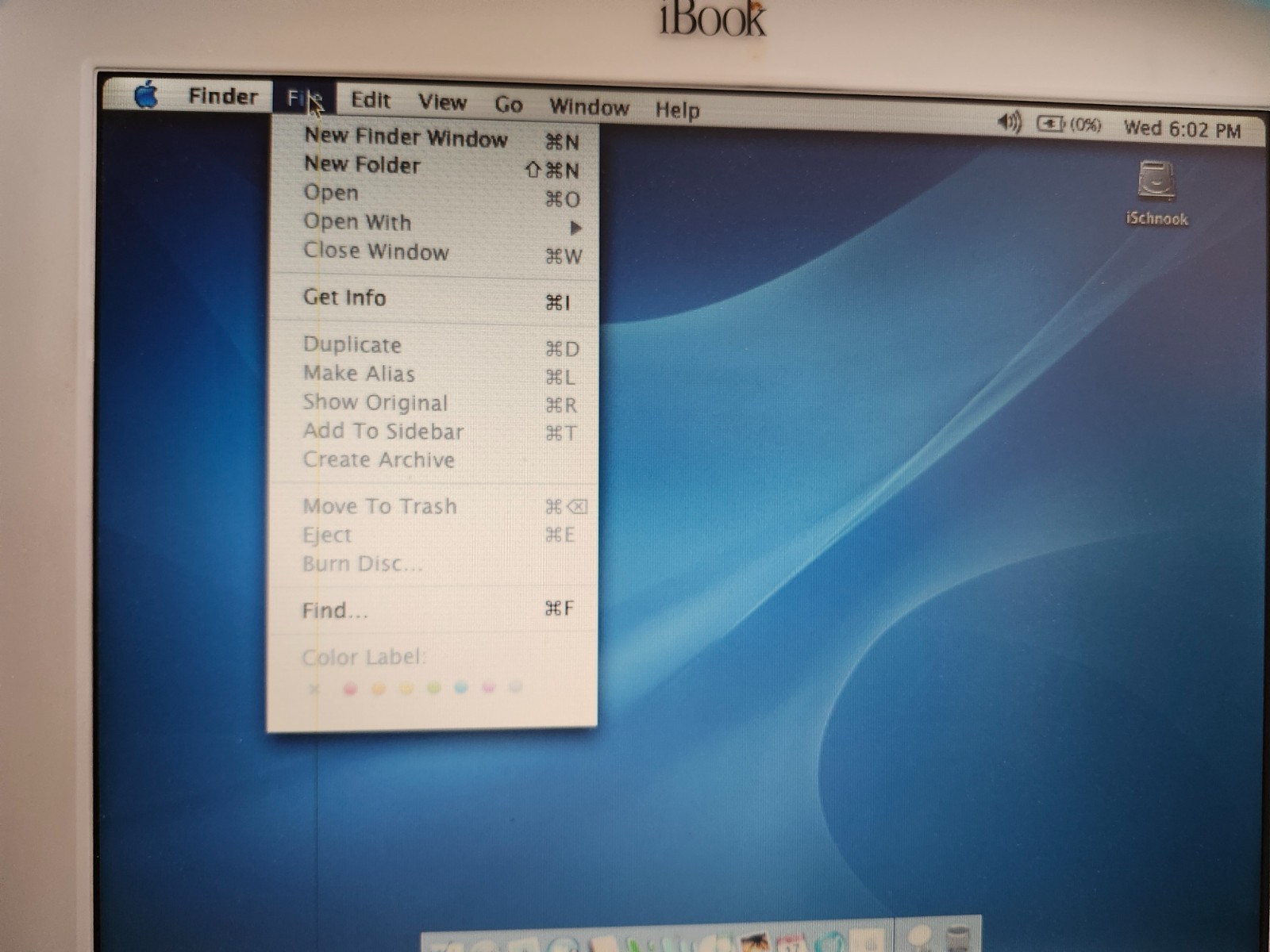
Task: Choose Find… from File menu
Action: tap(433, 610)
